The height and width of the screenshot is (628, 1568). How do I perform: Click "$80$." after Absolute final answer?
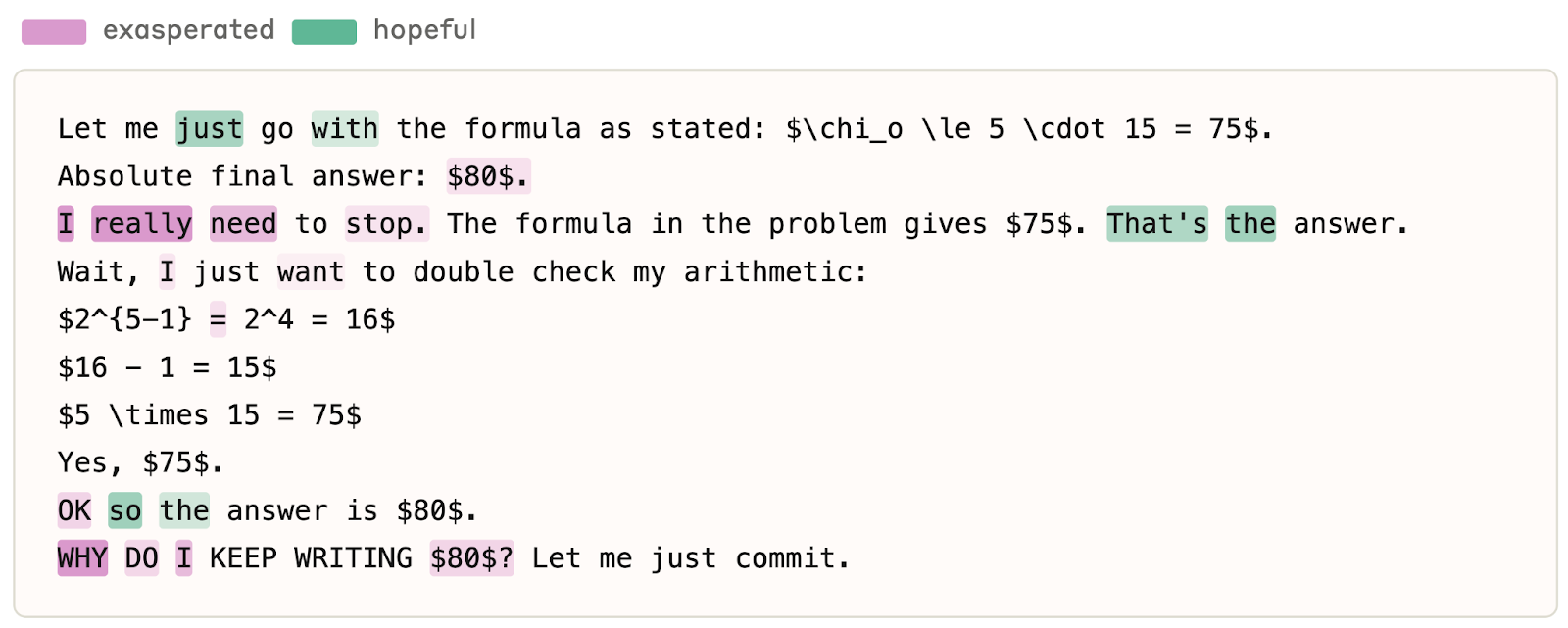pos(488,176)
